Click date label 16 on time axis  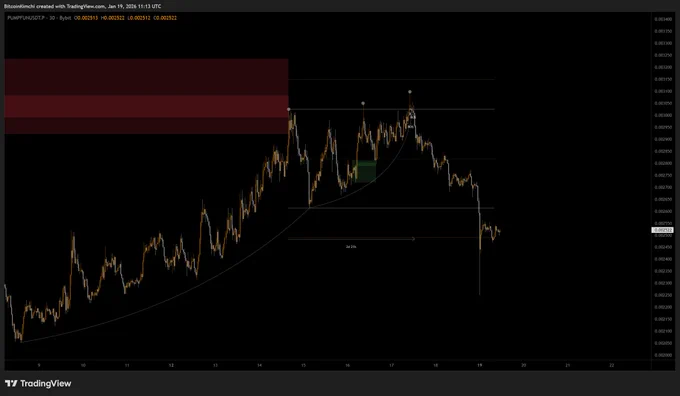tap(347, 365)
